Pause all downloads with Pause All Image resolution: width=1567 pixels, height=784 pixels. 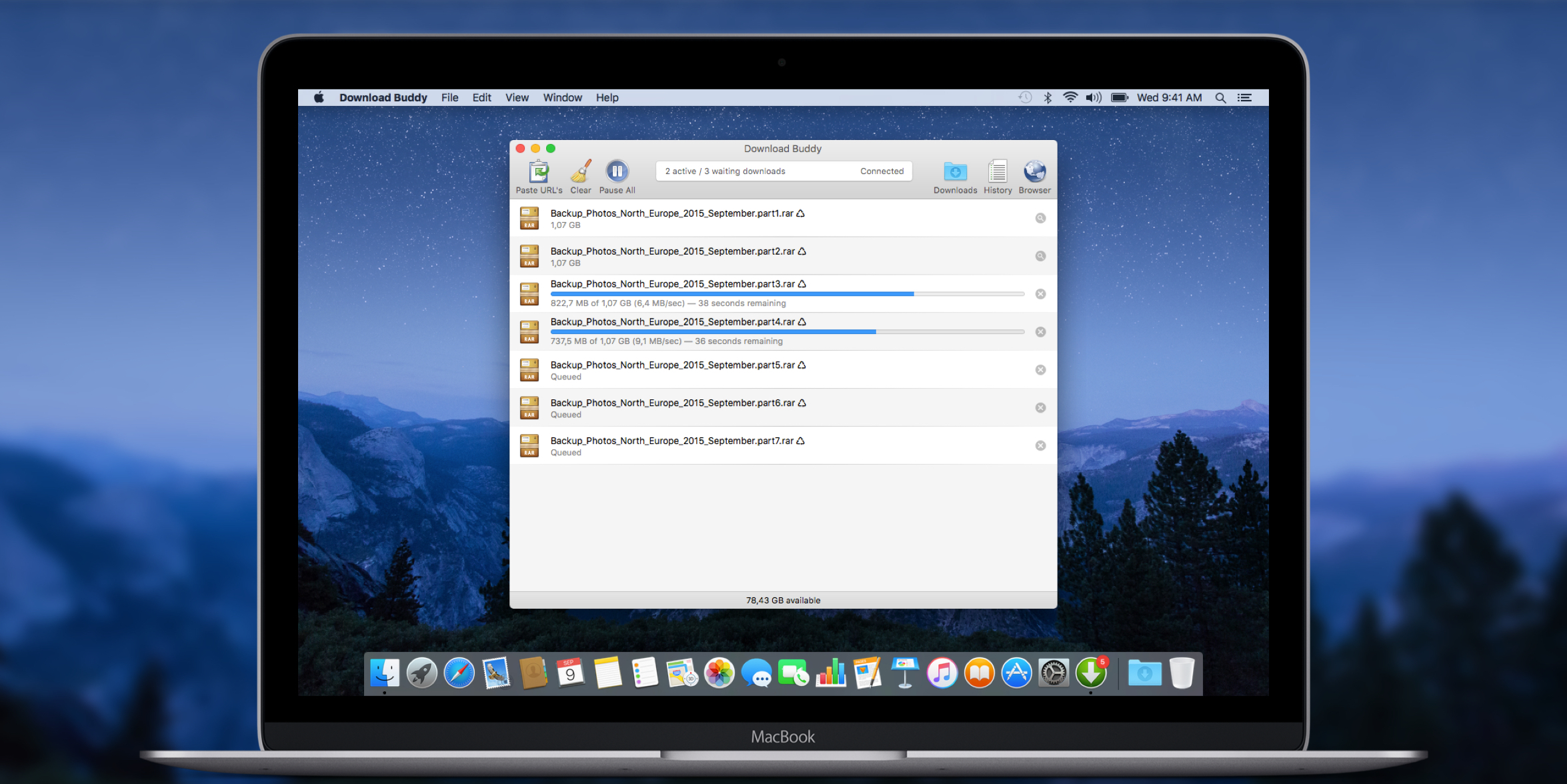tap(617, 171)
